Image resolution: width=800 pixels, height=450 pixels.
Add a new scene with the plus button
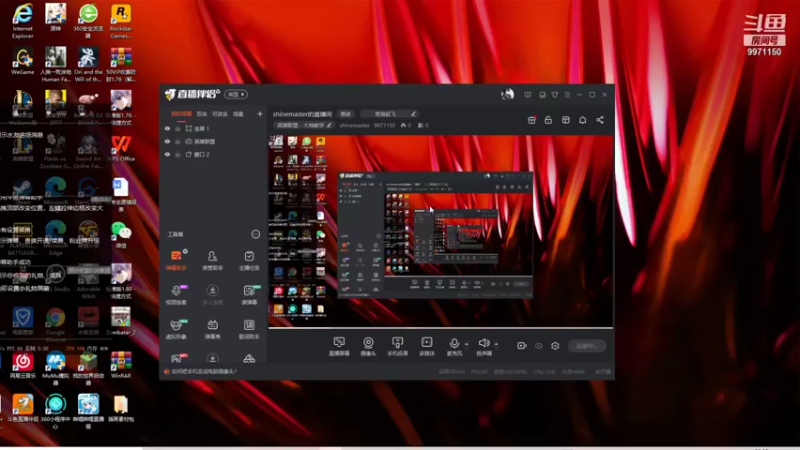260,114
